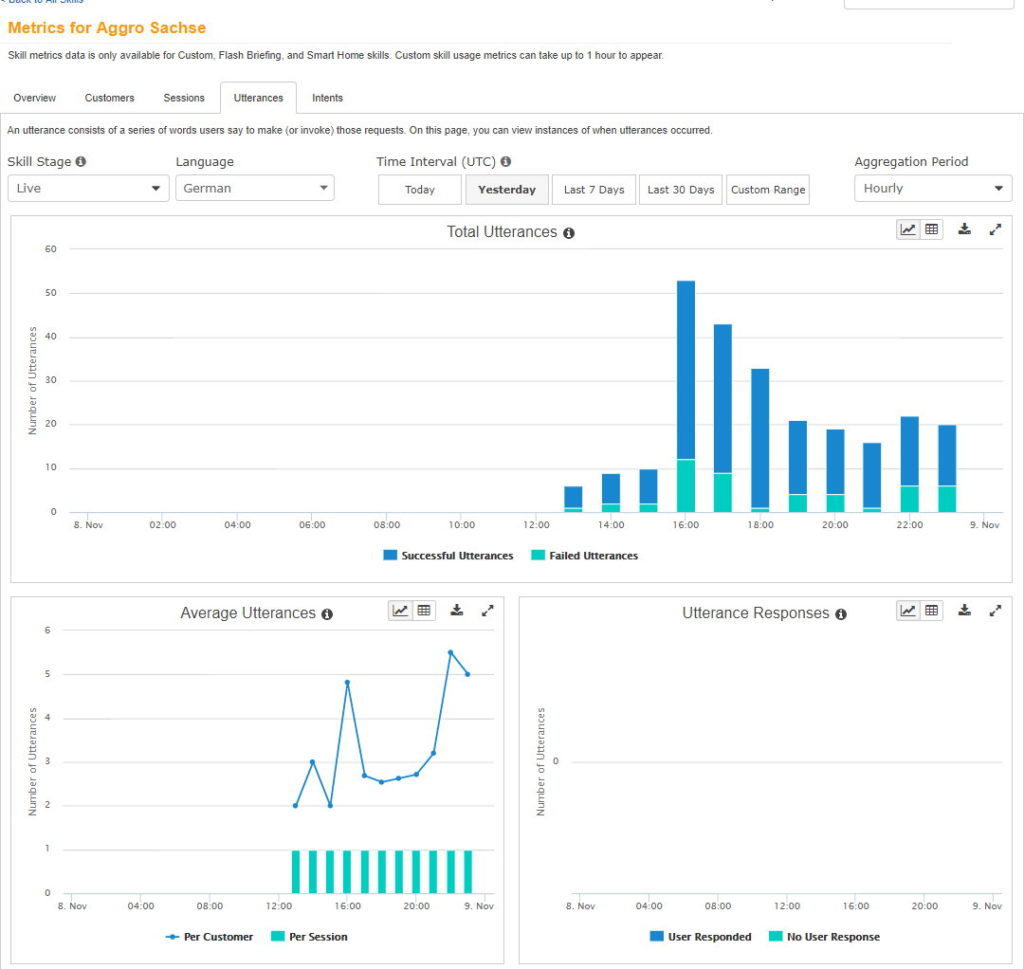
Task: Show Total Utterances as line chart
Action: click(908, 229)
